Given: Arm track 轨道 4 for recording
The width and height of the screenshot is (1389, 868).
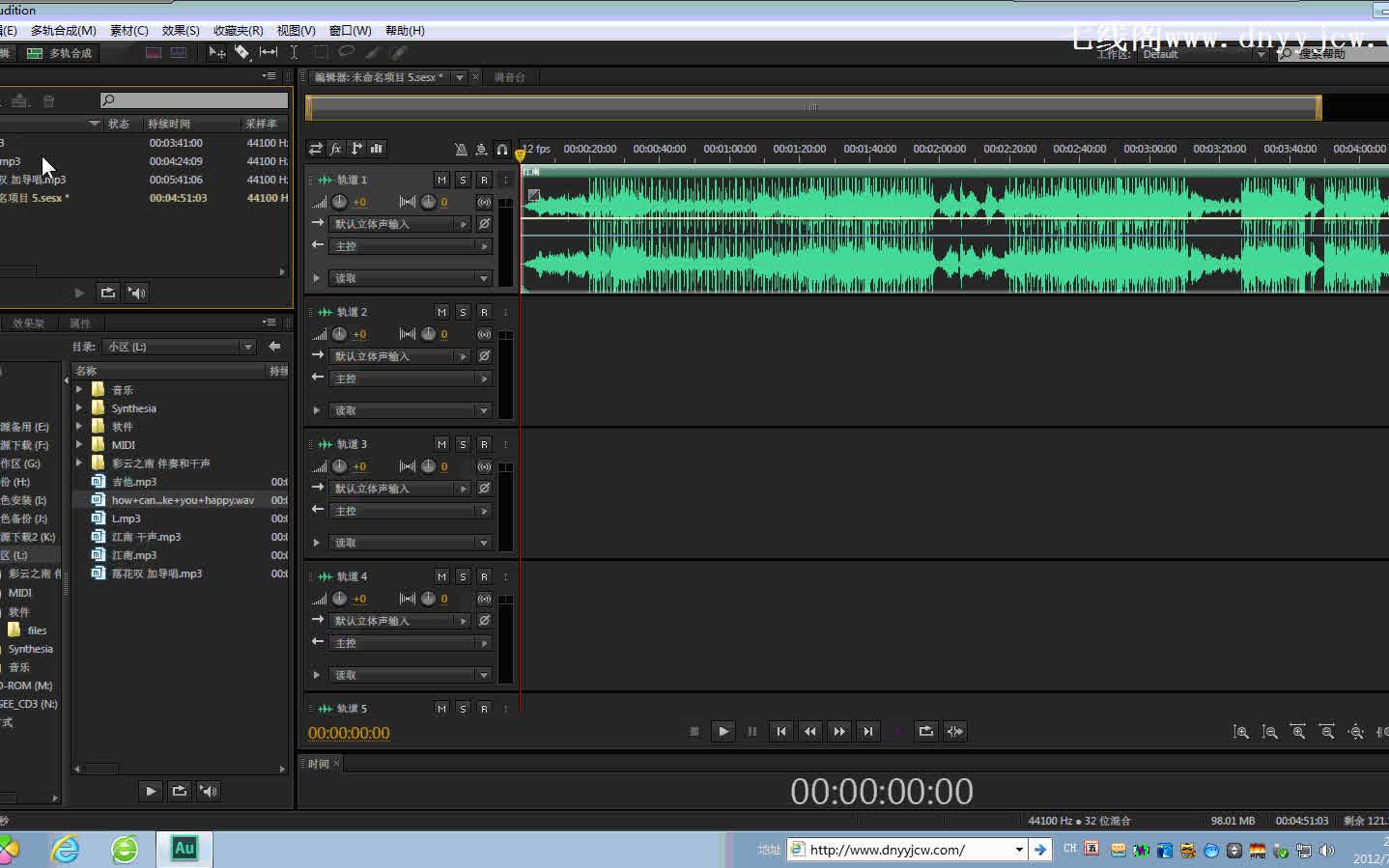Looking at the screenshot, I should click(484, 576).
